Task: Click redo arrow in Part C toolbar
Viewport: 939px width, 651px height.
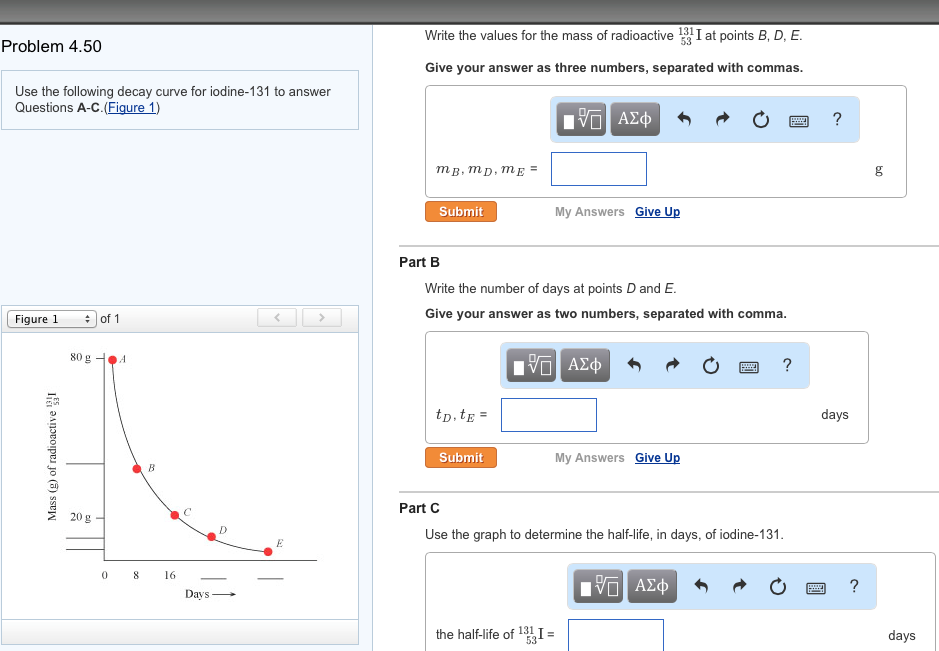Action: pos(740,586)
